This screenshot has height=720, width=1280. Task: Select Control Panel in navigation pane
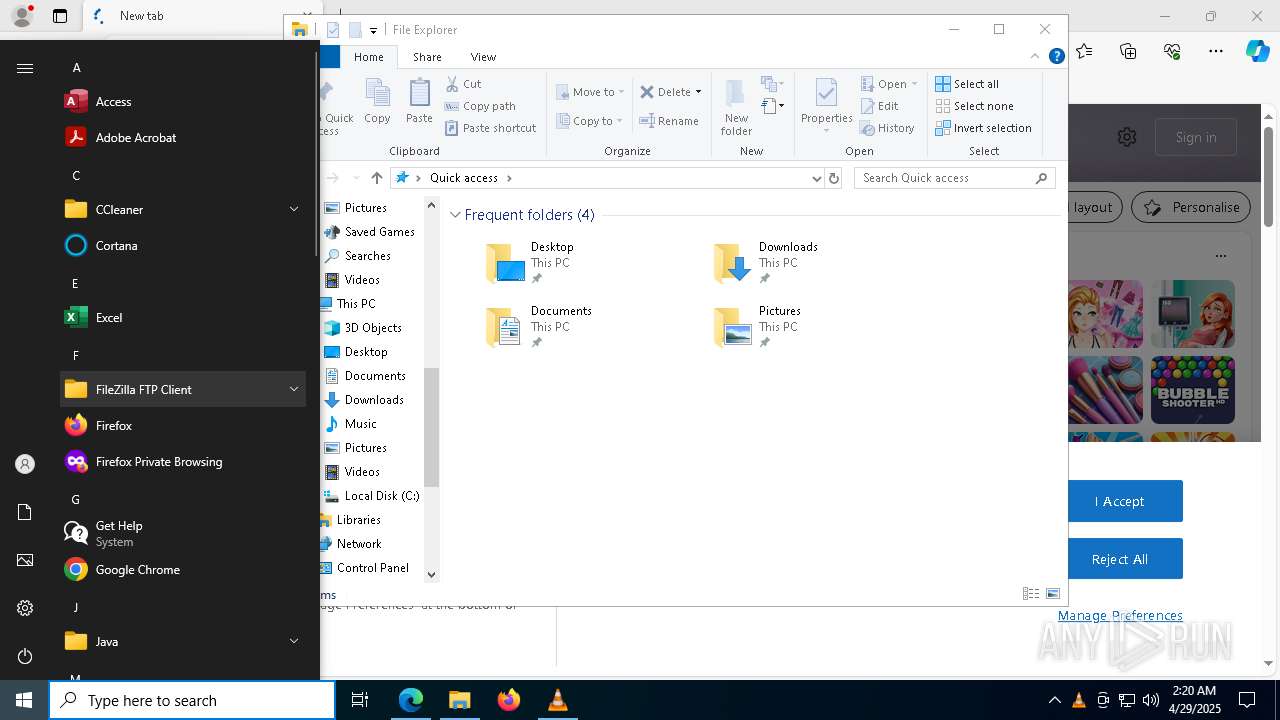click(372, 568)
